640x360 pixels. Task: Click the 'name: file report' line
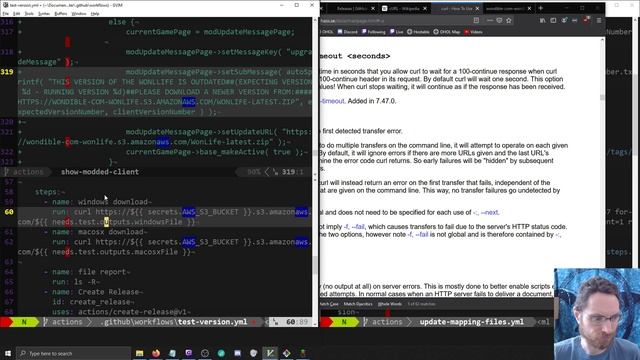click(87, 272)
